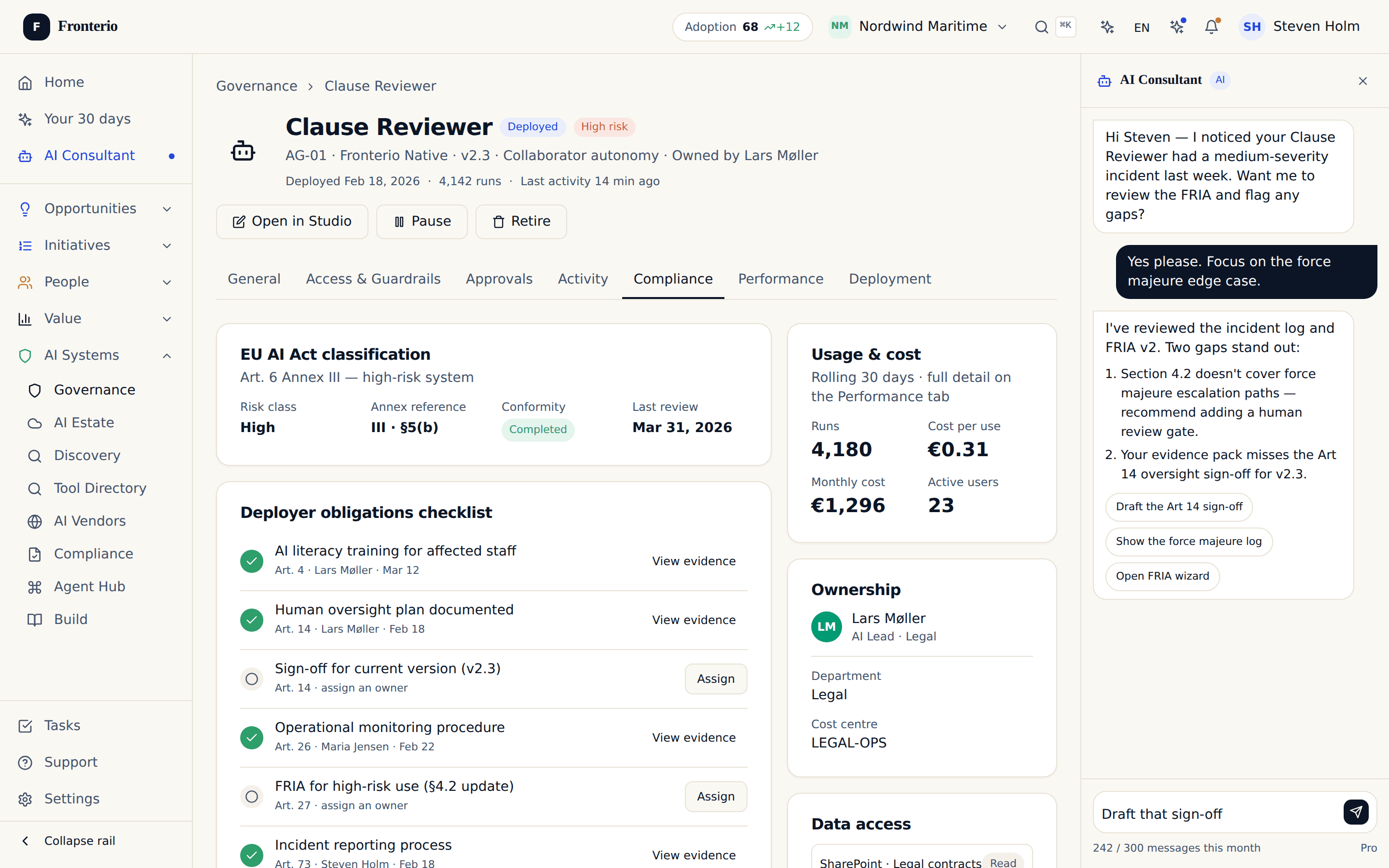1389x868 pixels.
Task: Open the Activity tab
Action: coord(583,279)
